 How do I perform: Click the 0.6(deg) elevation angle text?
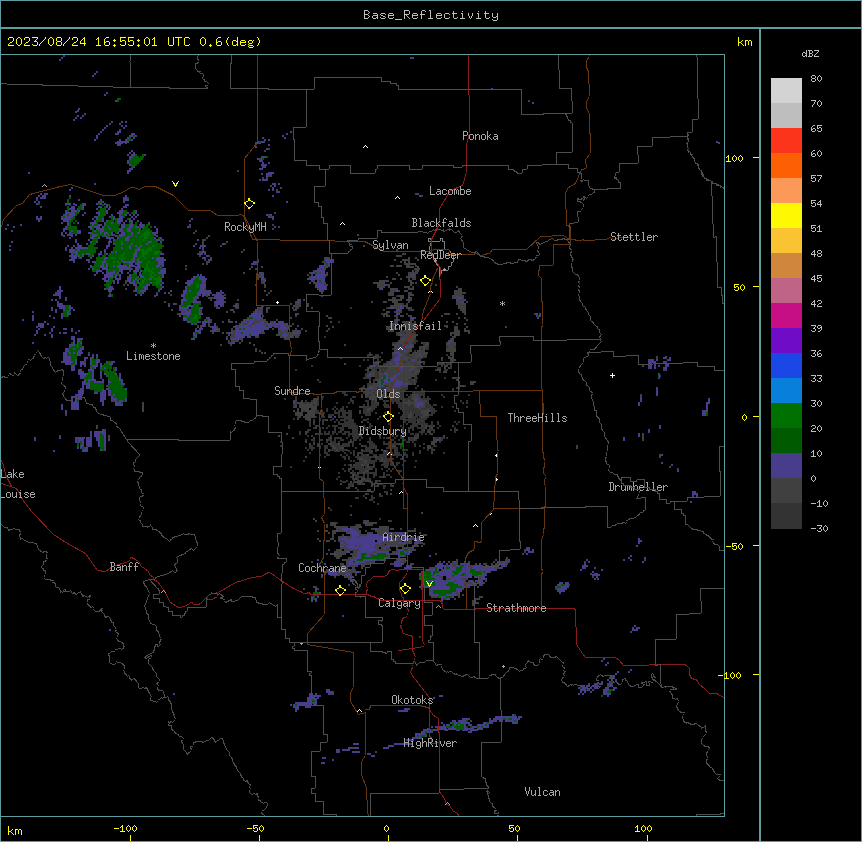pyautogui.click(x=230, y=42)
